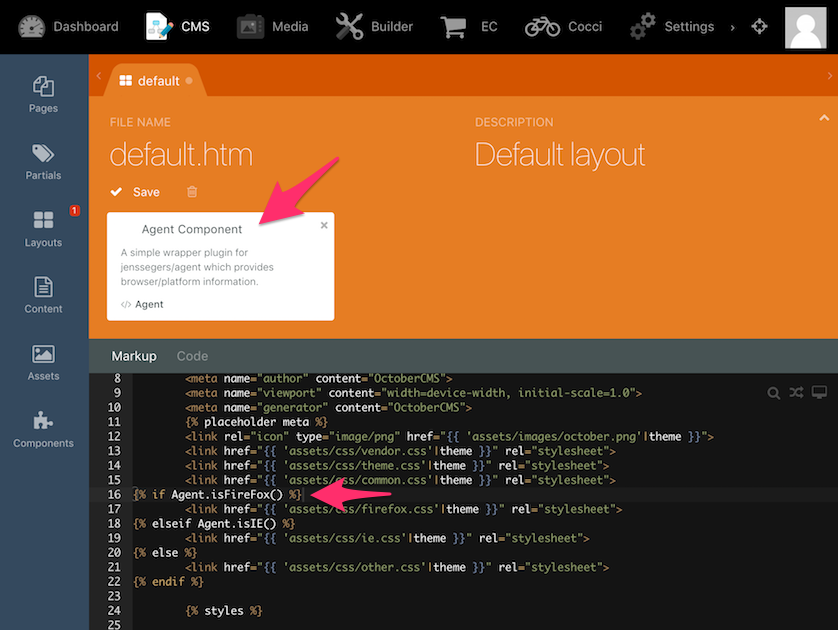
Task: Click the Cocci menu label
Action: pyautogui.click(x=585, y=27)
